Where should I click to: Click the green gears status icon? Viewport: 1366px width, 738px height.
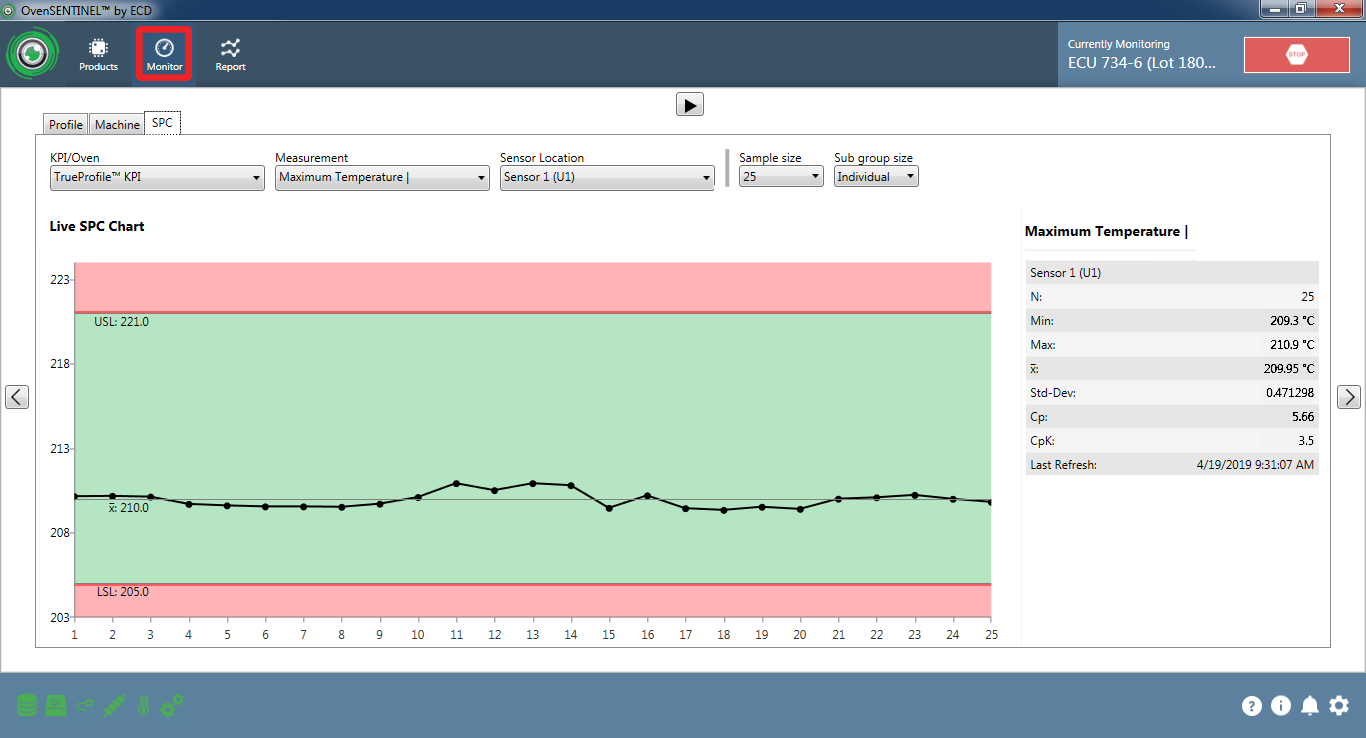pos(172,706)
